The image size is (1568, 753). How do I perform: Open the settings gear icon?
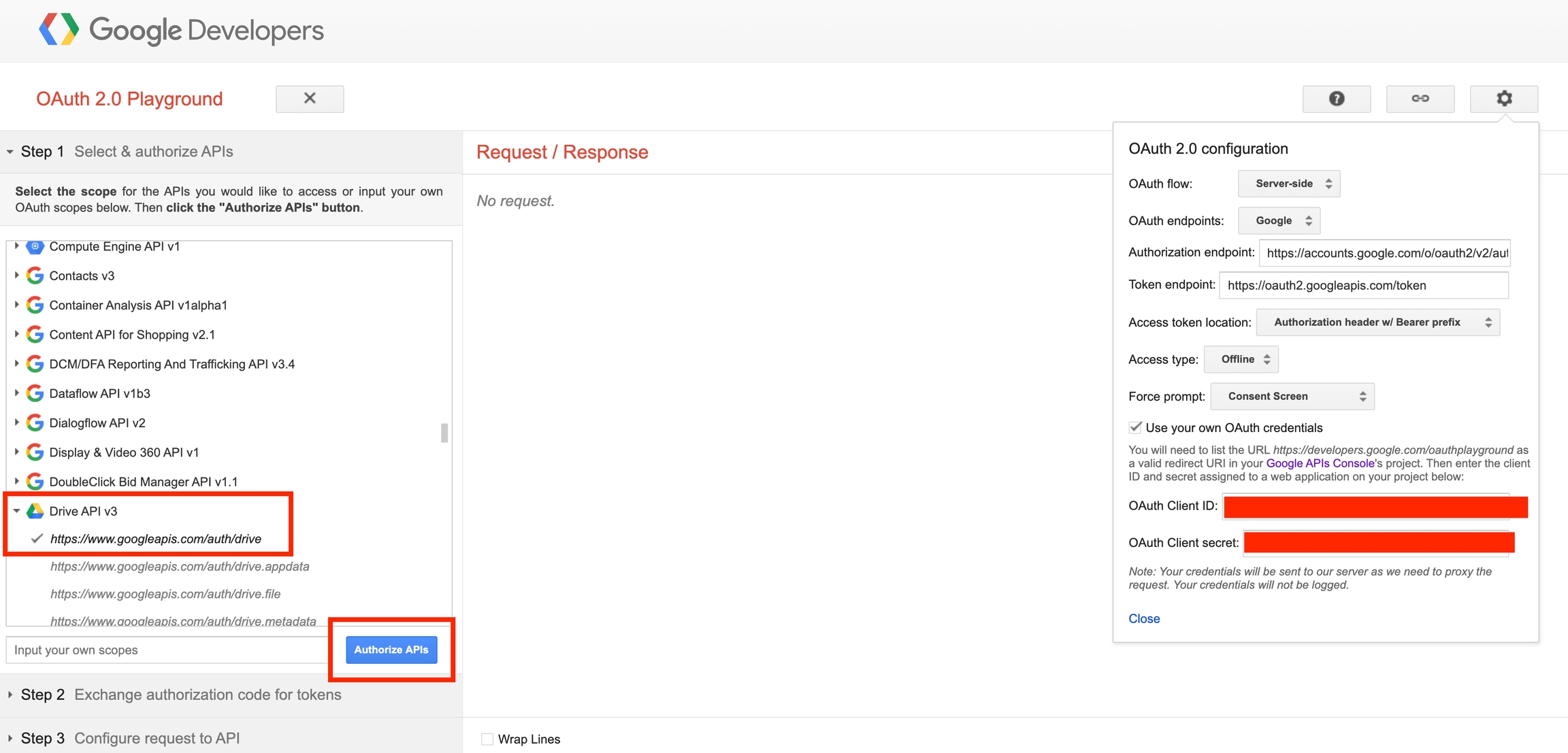[x=1503, y=99]
